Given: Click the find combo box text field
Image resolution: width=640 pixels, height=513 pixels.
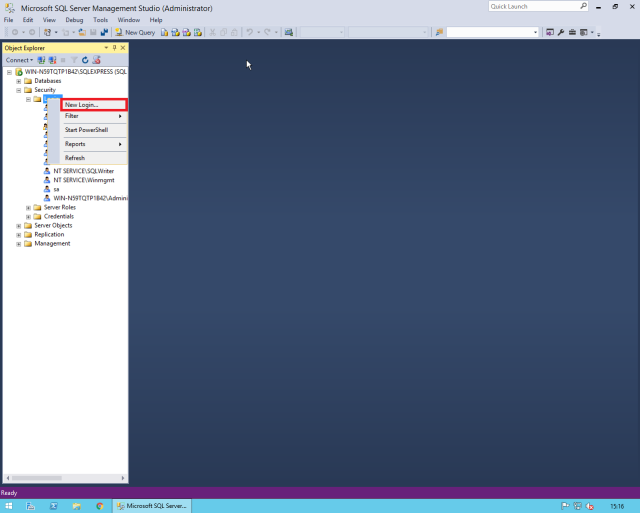Looking at the screenshot, I should (x=489, y=32).
